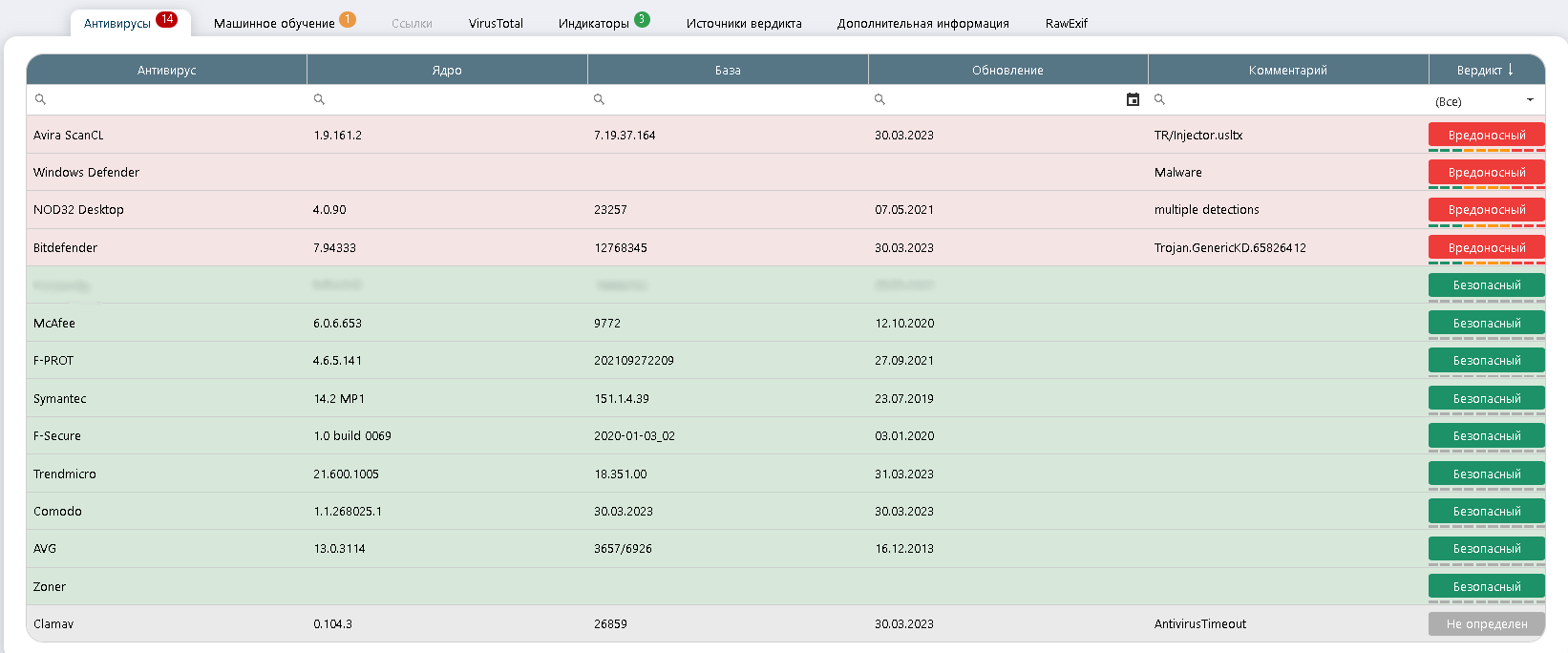Open the Вердикт filter dropdown (Все)
Viewport: 1568px width, 653px height.
(x=1486, y=101)
